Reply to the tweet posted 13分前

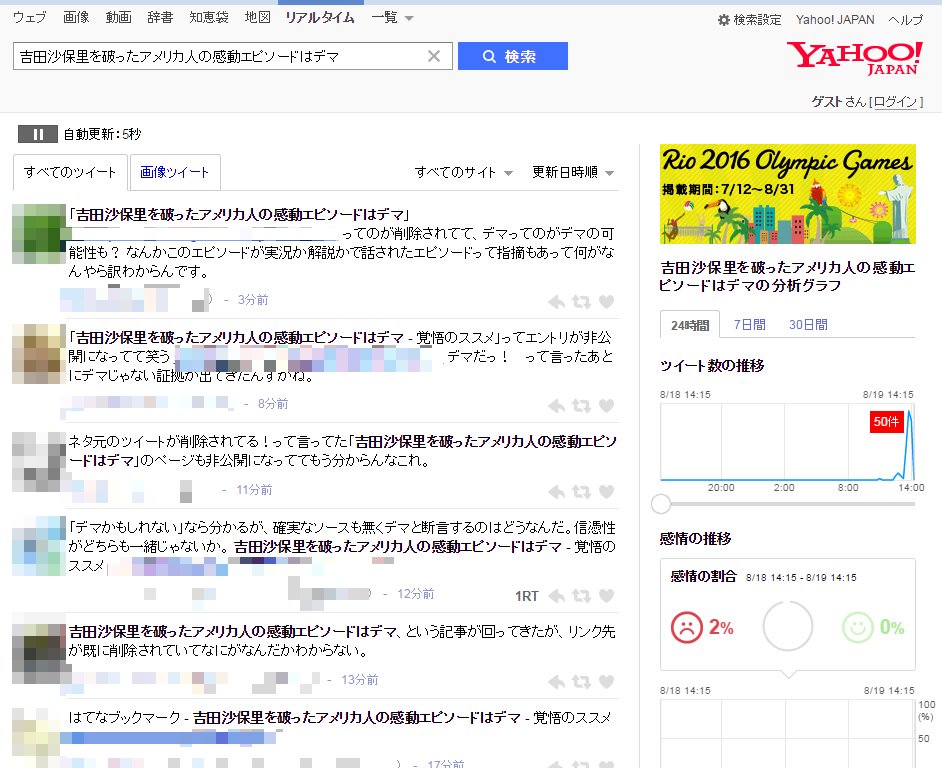coord(557,681)
